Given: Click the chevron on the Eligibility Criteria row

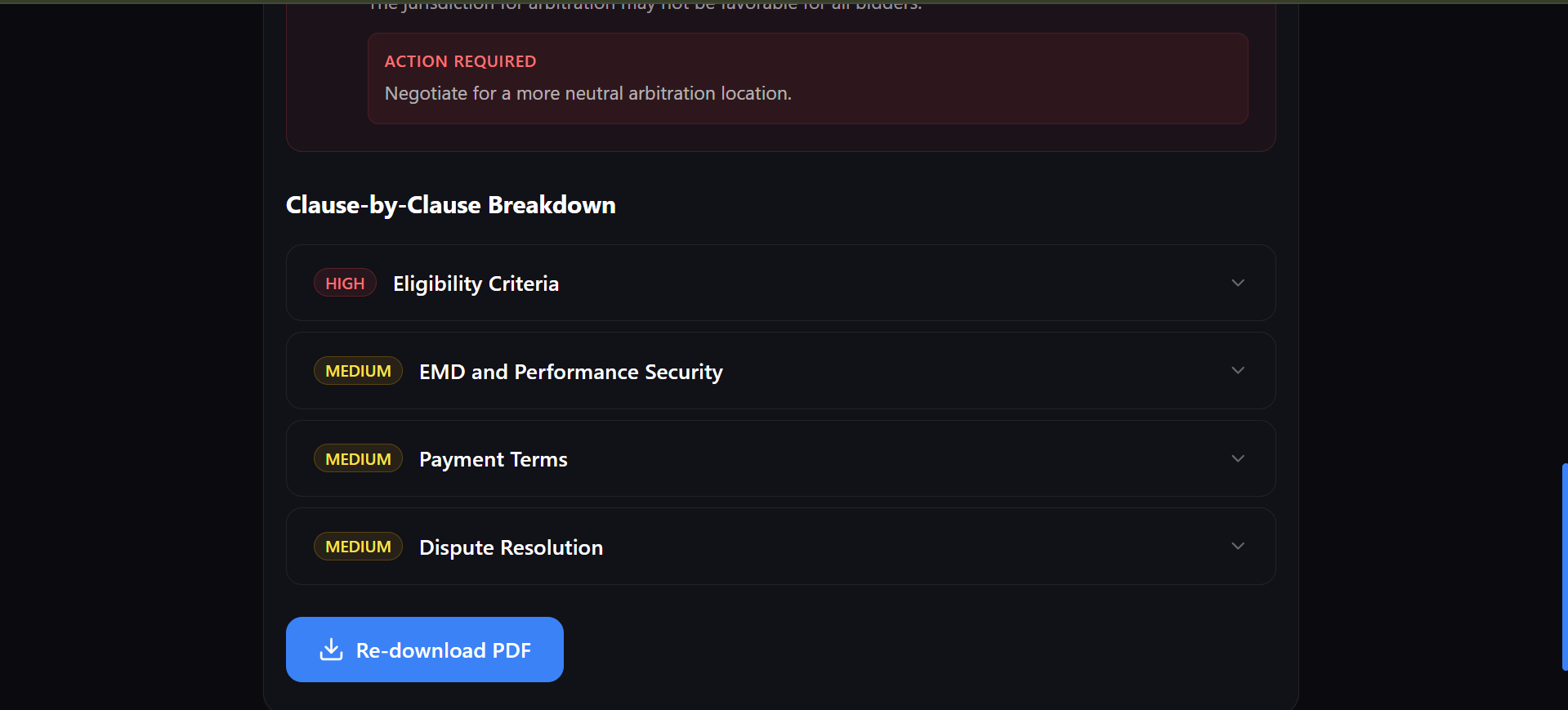Looking at the screenshot, I should [1237, 283].
